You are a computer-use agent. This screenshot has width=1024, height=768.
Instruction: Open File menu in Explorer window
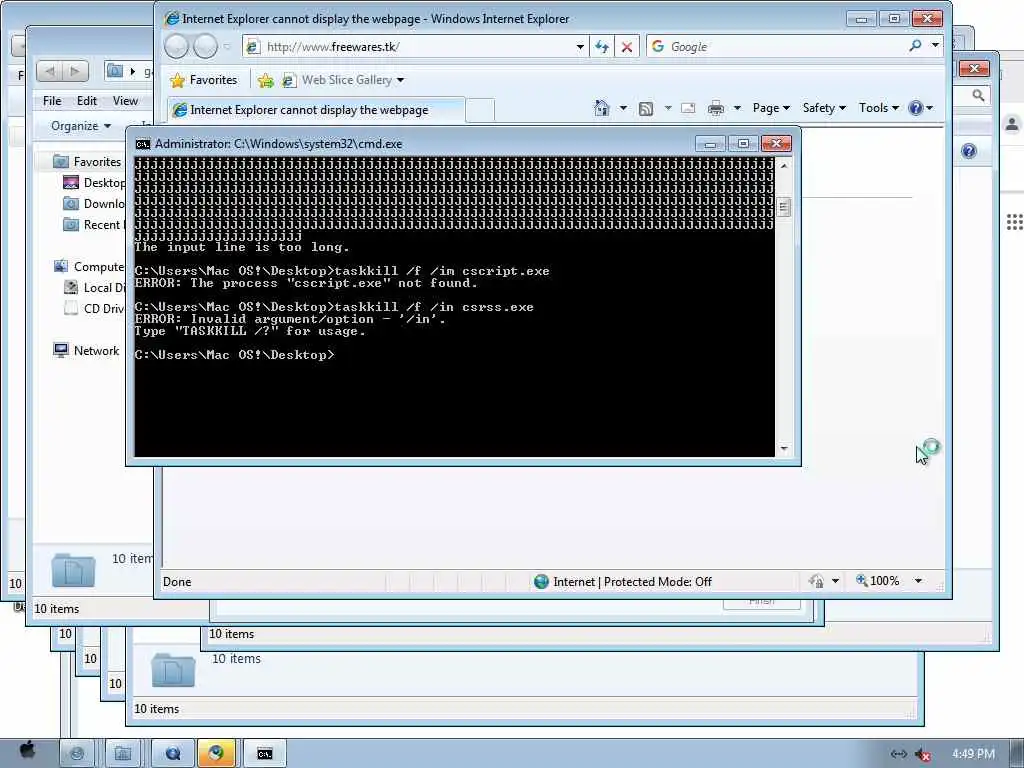pos(52,101)
